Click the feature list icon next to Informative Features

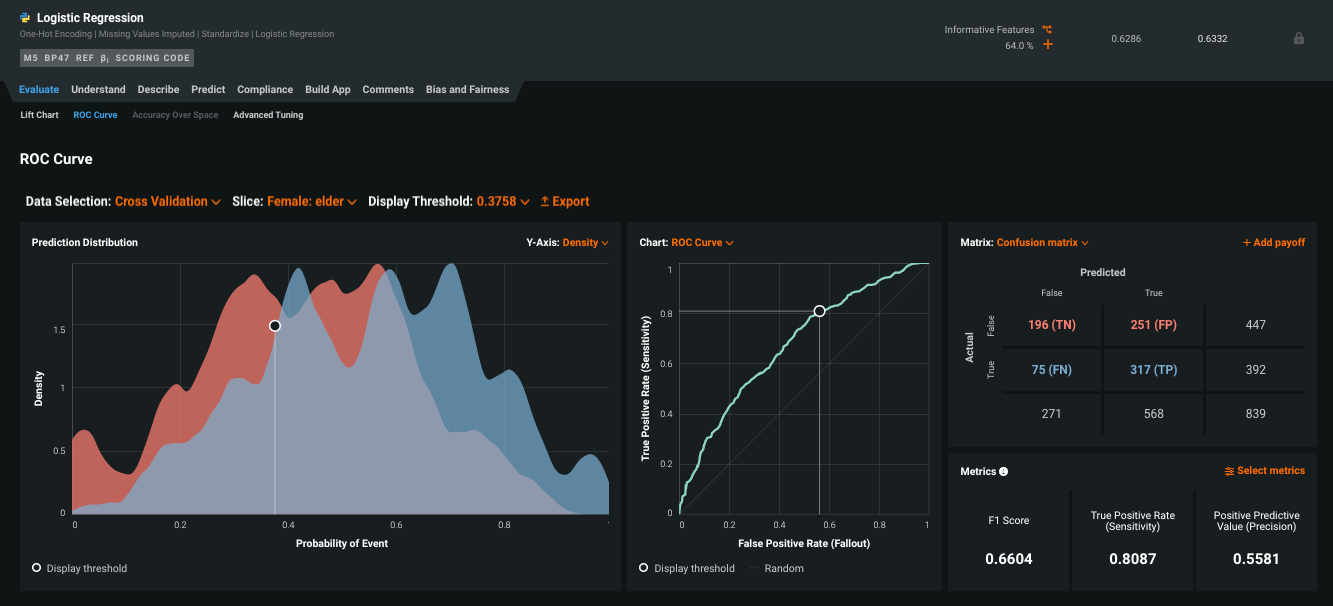(1047, 30)
